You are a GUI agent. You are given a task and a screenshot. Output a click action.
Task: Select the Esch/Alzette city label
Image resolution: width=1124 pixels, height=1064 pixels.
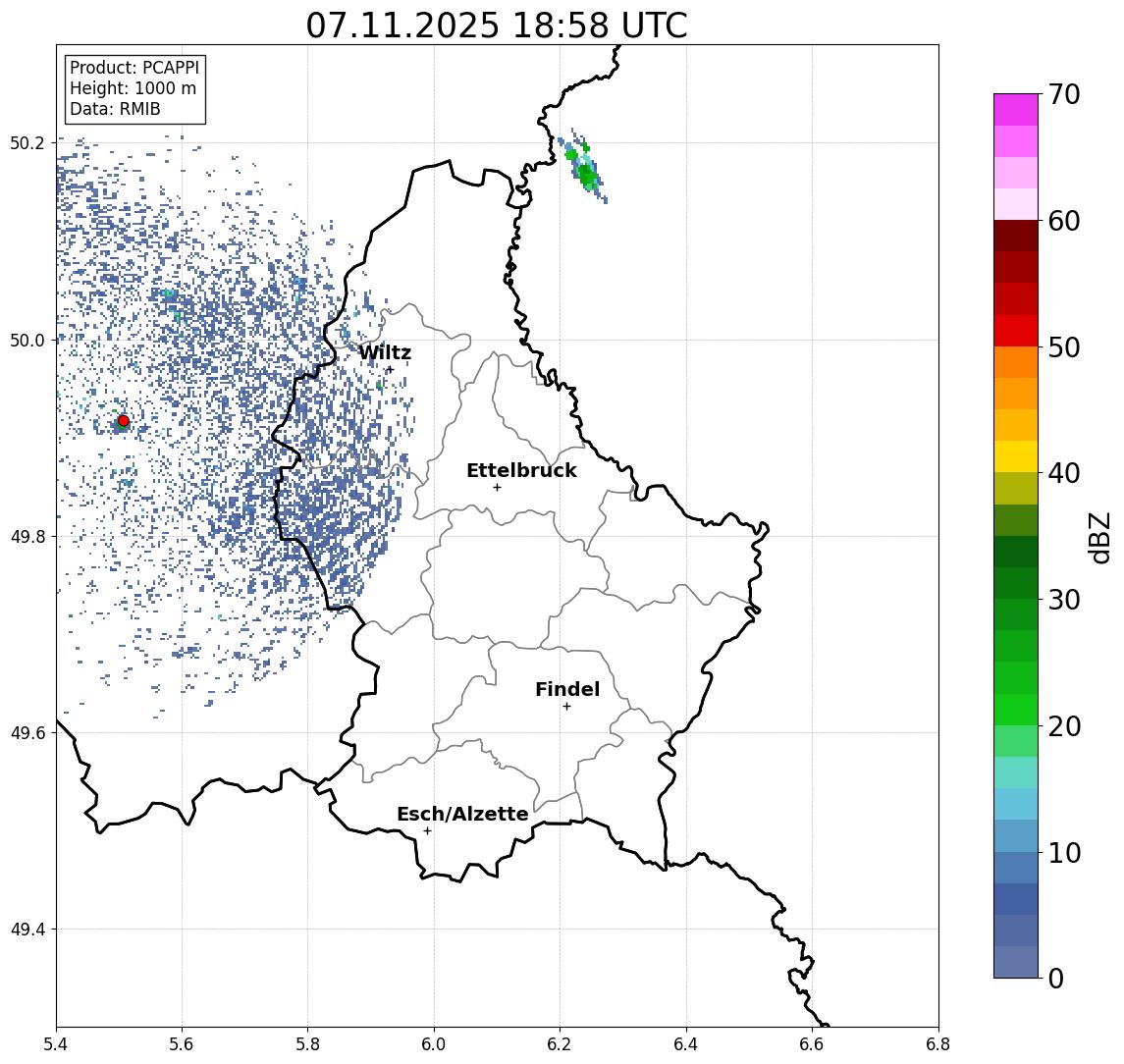click(462, 815)
